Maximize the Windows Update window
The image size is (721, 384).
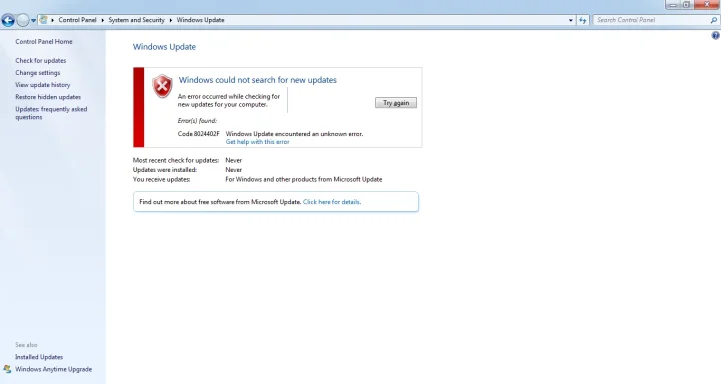[686, 5]
